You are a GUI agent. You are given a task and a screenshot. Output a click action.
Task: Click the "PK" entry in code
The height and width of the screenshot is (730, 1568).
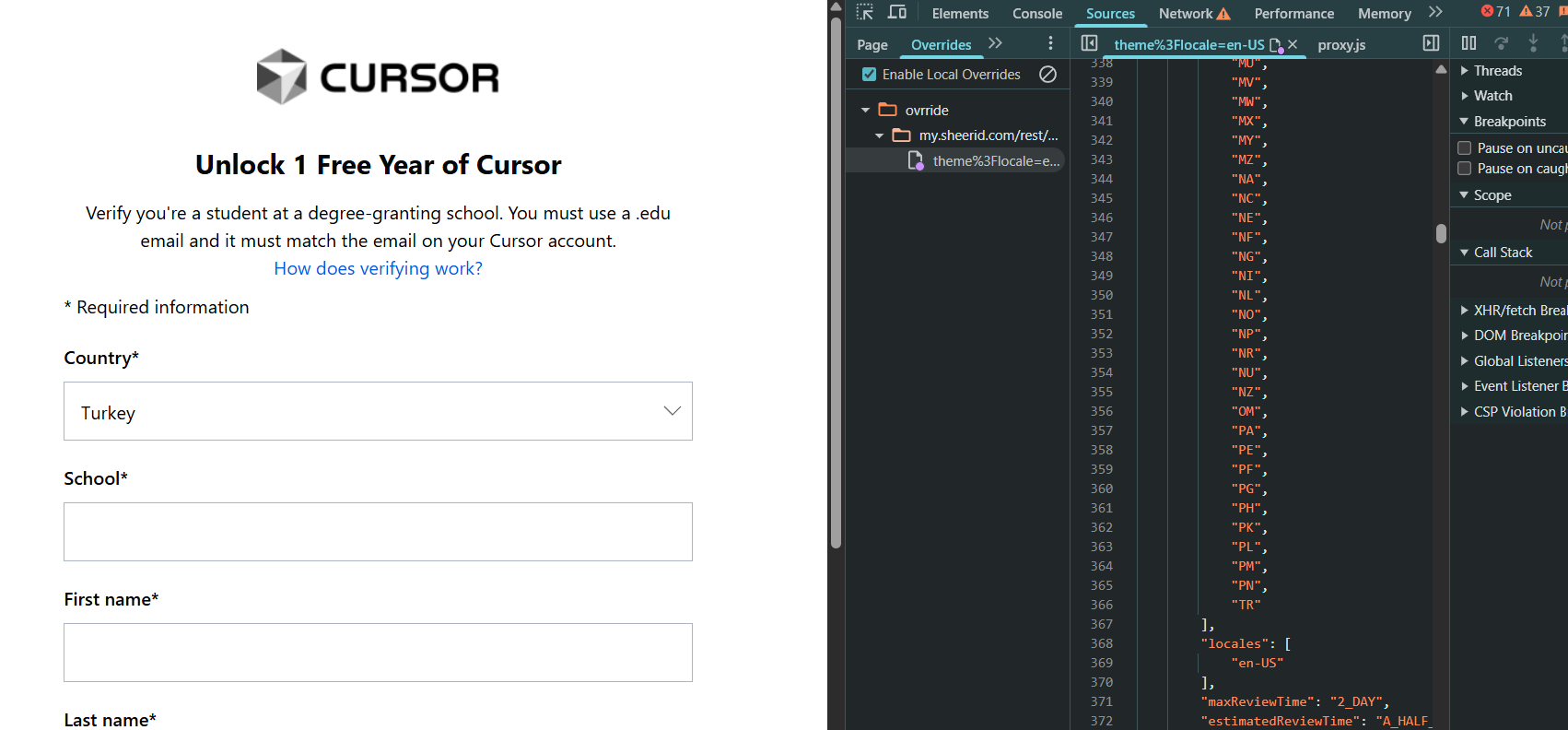pos(1246,528)
